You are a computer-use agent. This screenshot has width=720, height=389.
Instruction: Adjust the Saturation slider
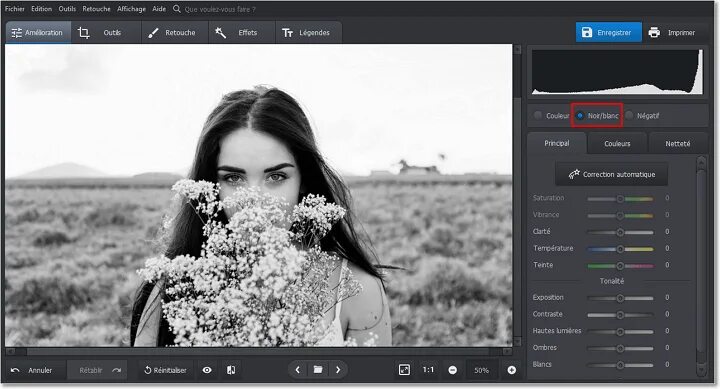(620, 198)
